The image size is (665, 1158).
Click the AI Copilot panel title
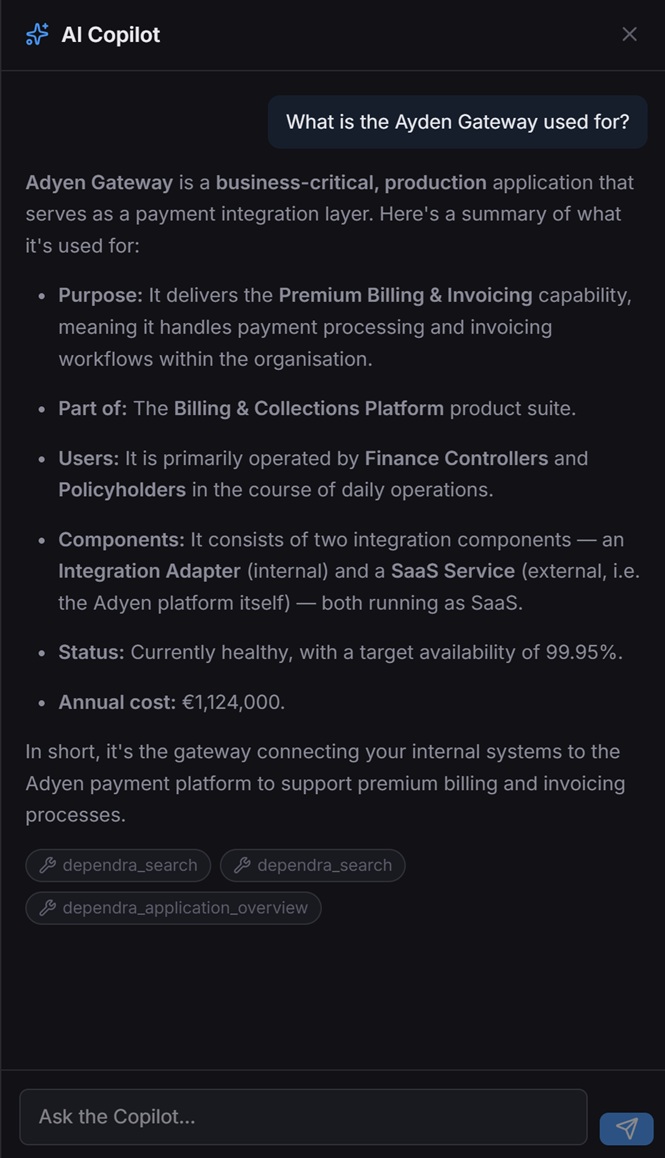tap(111, 35)
